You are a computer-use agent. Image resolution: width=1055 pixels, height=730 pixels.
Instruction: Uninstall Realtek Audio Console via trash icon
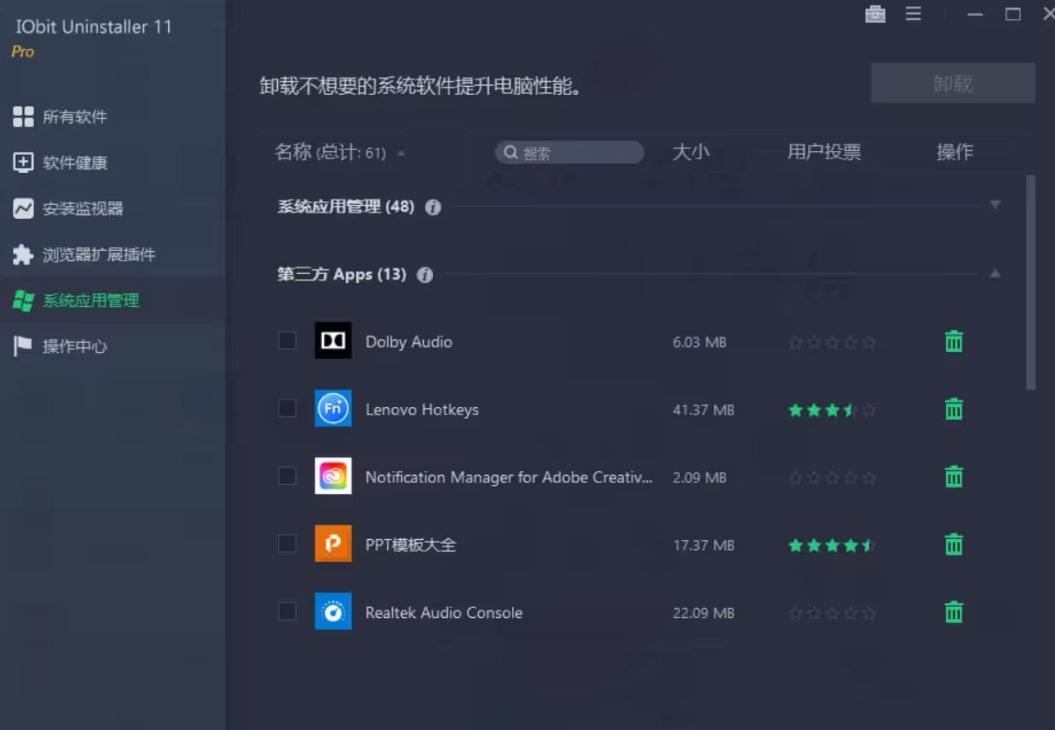954,612
